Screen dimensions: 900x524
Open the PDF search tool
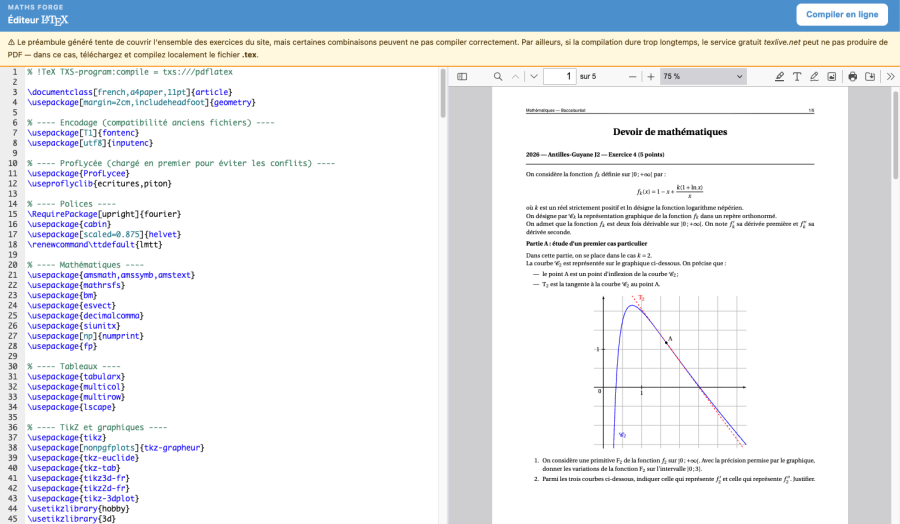[498, 76]
